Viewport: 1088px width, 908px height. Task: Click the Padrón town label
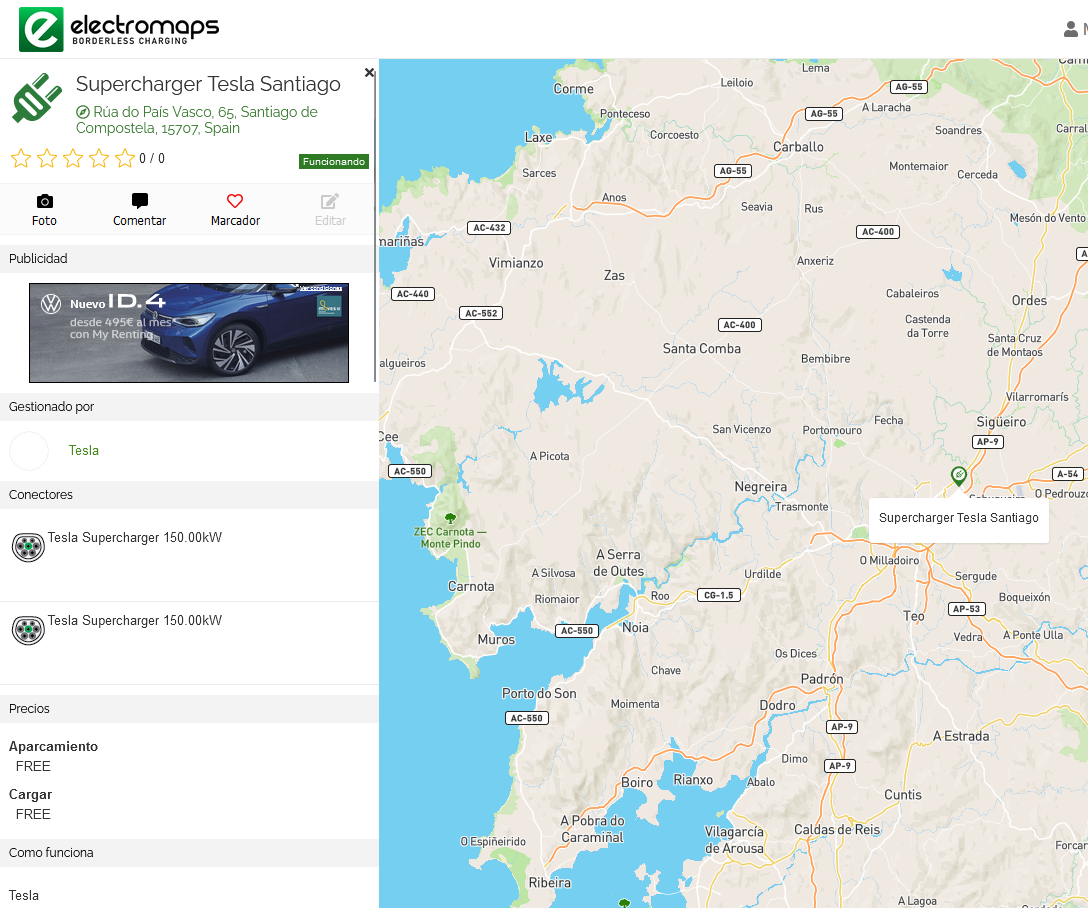pos(822,679)
